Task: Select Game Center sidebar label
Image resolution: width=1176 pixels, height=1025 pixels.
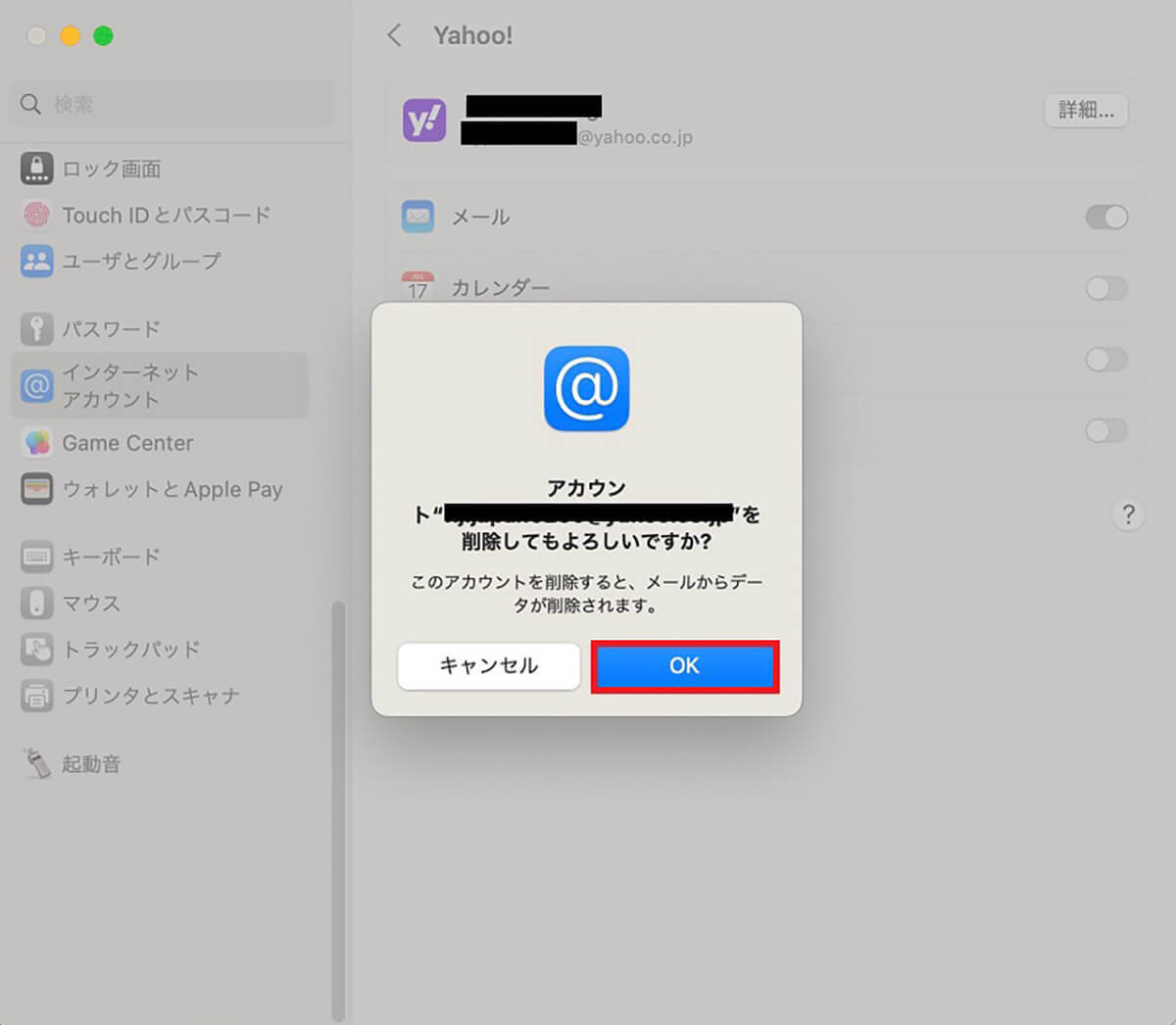Action: pyautogui.click(x=127, y=443)
